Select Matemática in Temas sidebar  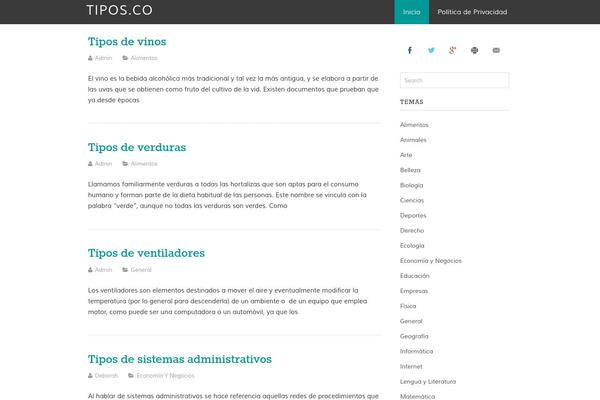[417, 397]
